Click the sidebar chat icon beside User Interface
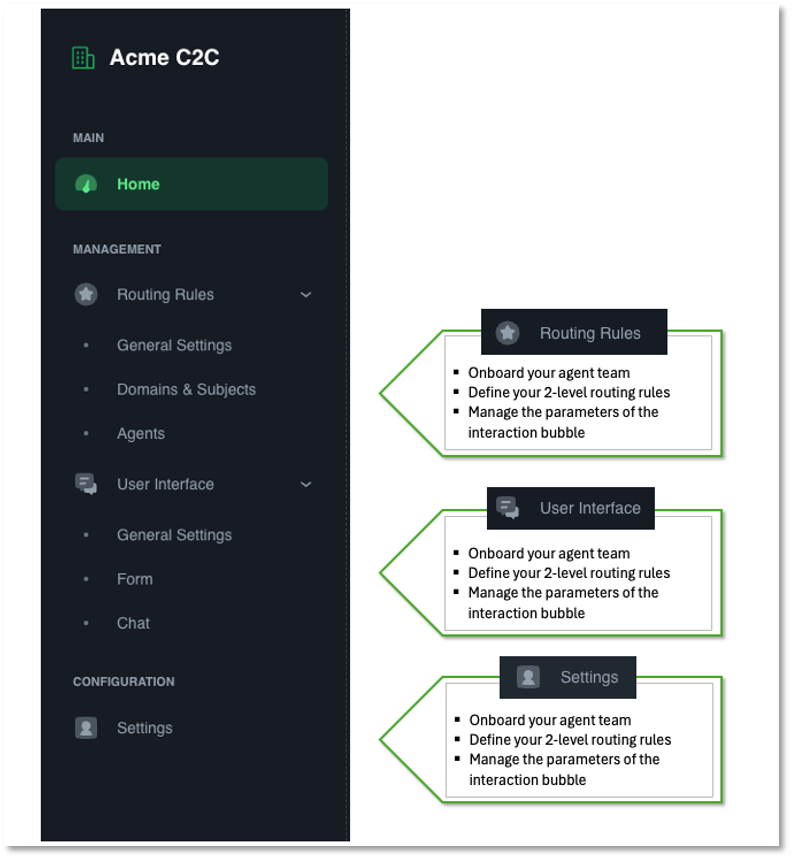 click(x=86, y=485)
